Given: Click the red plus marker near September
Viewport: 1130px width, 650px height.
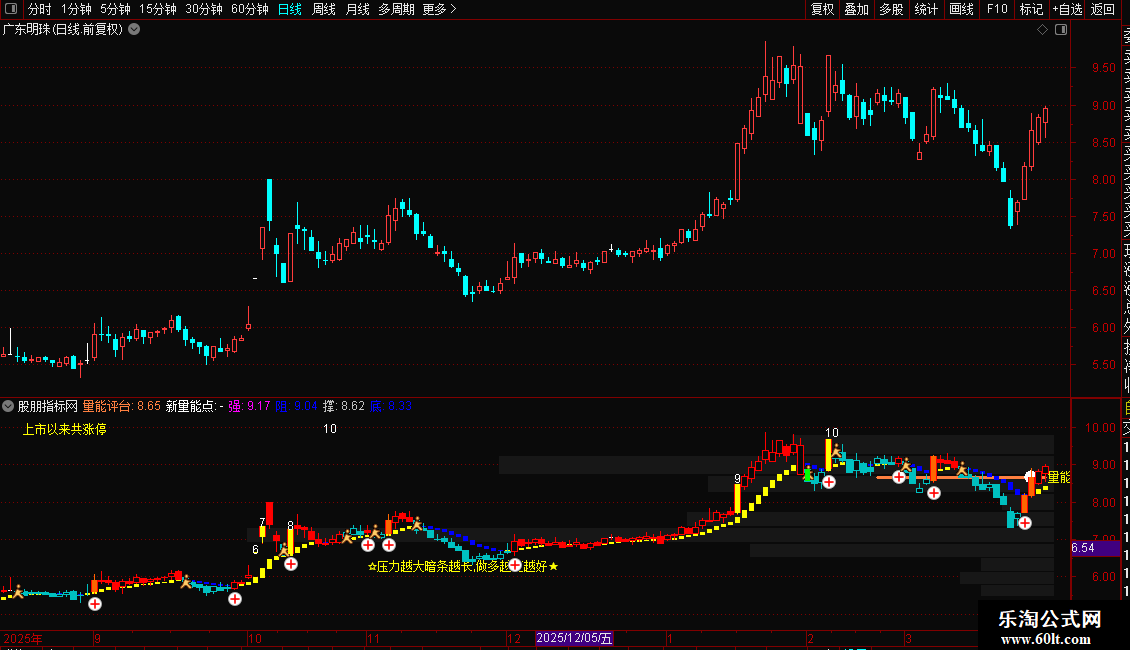Looking at the screenshot, I should (x=94, y=604).
